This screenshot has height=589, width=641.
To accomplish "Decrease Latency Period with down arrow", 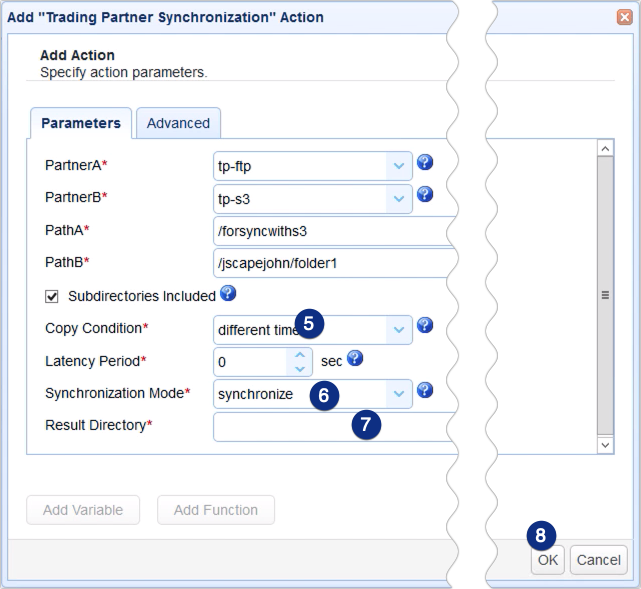I will pos(300,367).
